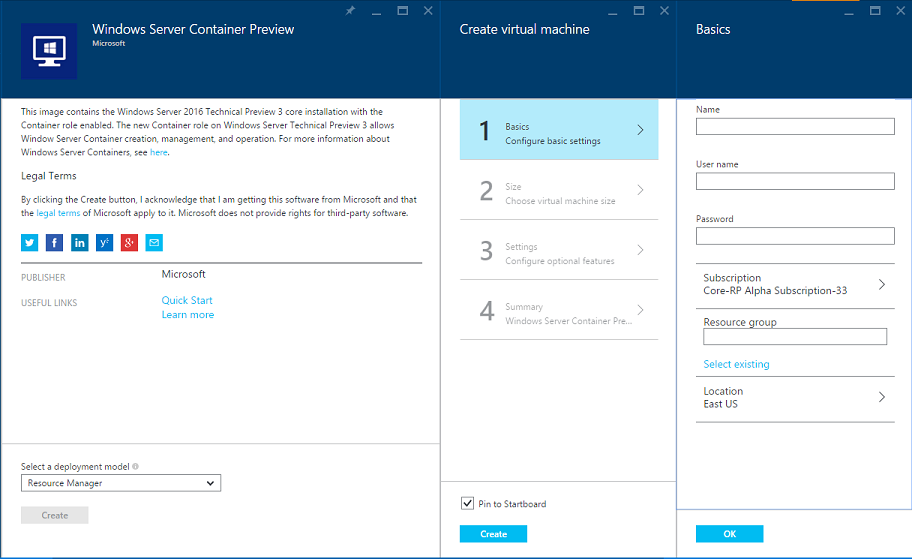
Task: Focus the Name input field
Action: (795, 127)
